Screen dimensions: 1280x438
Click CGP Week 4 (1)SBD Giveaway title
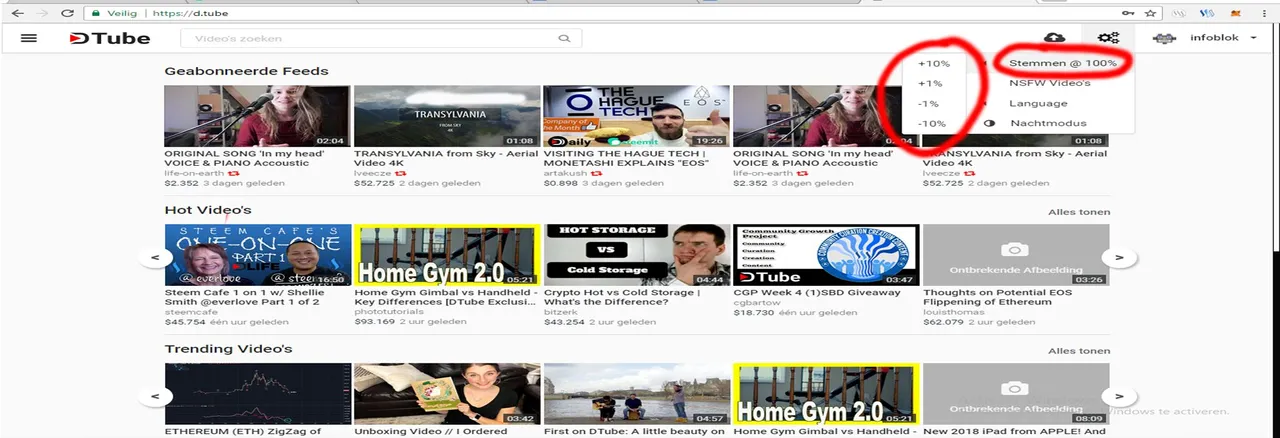point(816,292)
